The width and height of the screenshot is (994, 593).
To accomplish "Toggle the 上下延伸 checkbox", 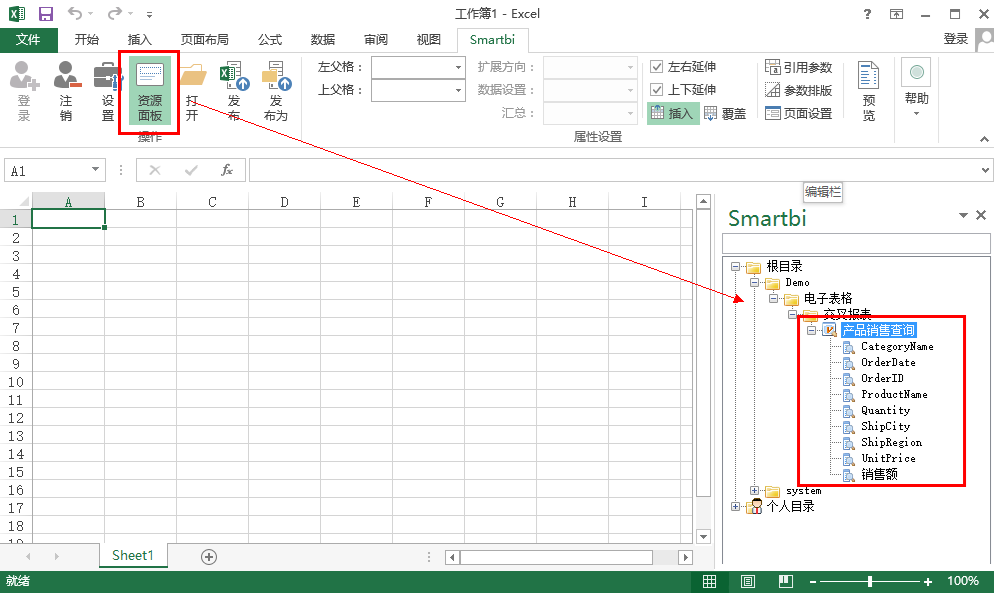I will click(657, 89).
